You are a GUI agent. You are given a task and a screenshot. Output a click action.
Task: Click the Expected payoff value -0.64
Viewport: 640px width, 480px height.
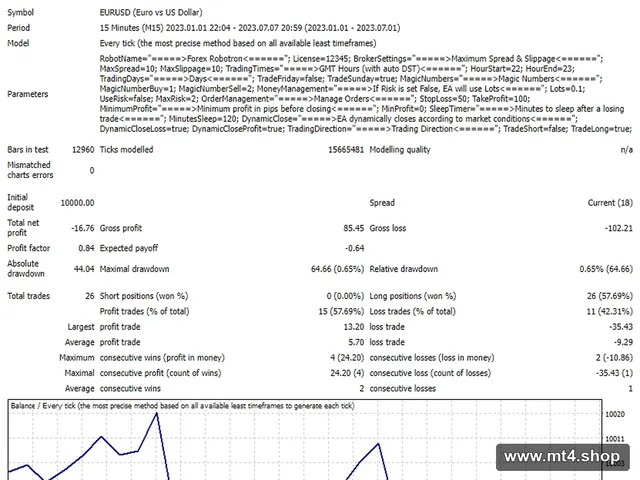[354, 248]
